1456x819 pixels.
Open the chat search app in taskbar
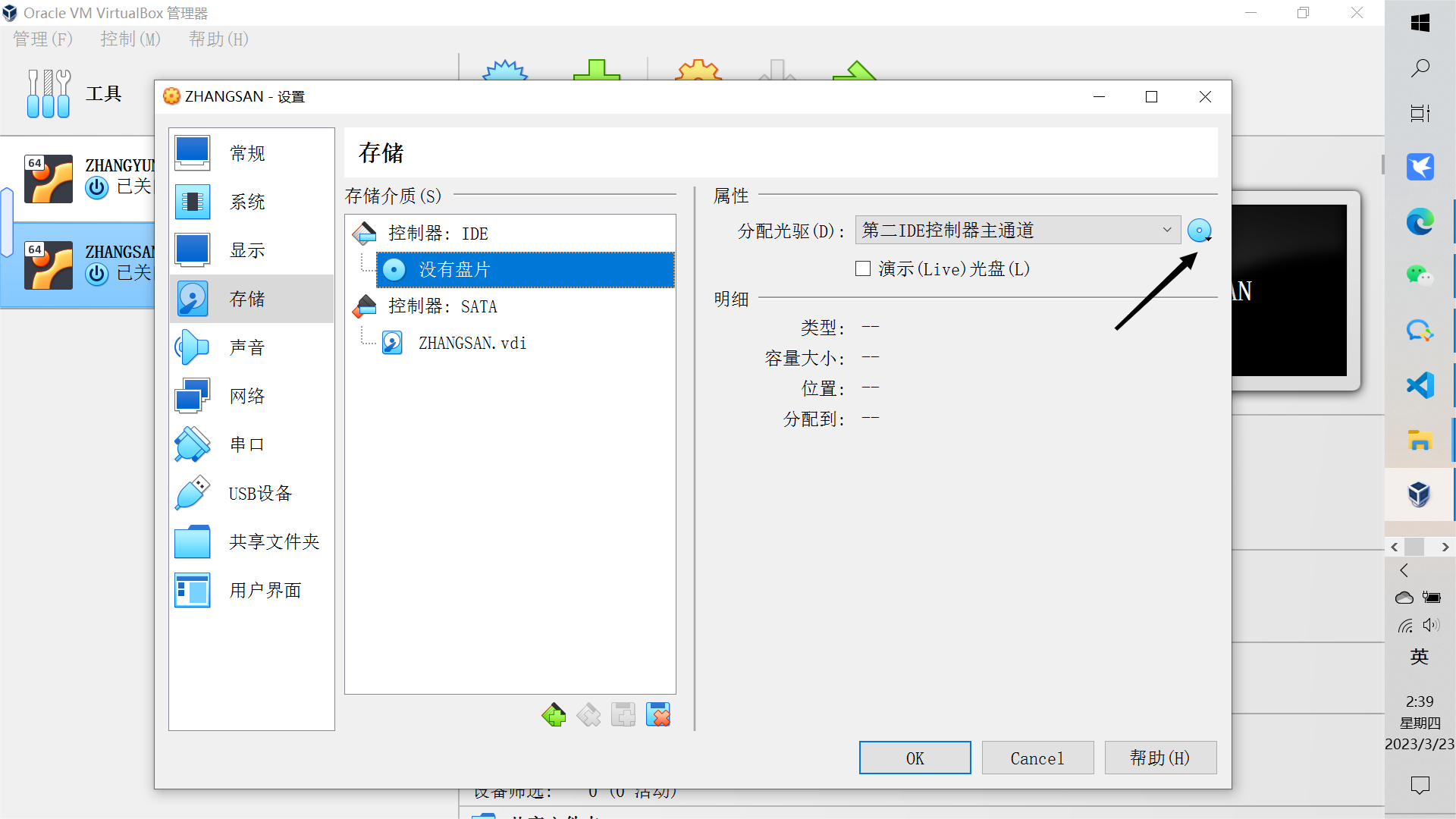[x=1420, y=331]
